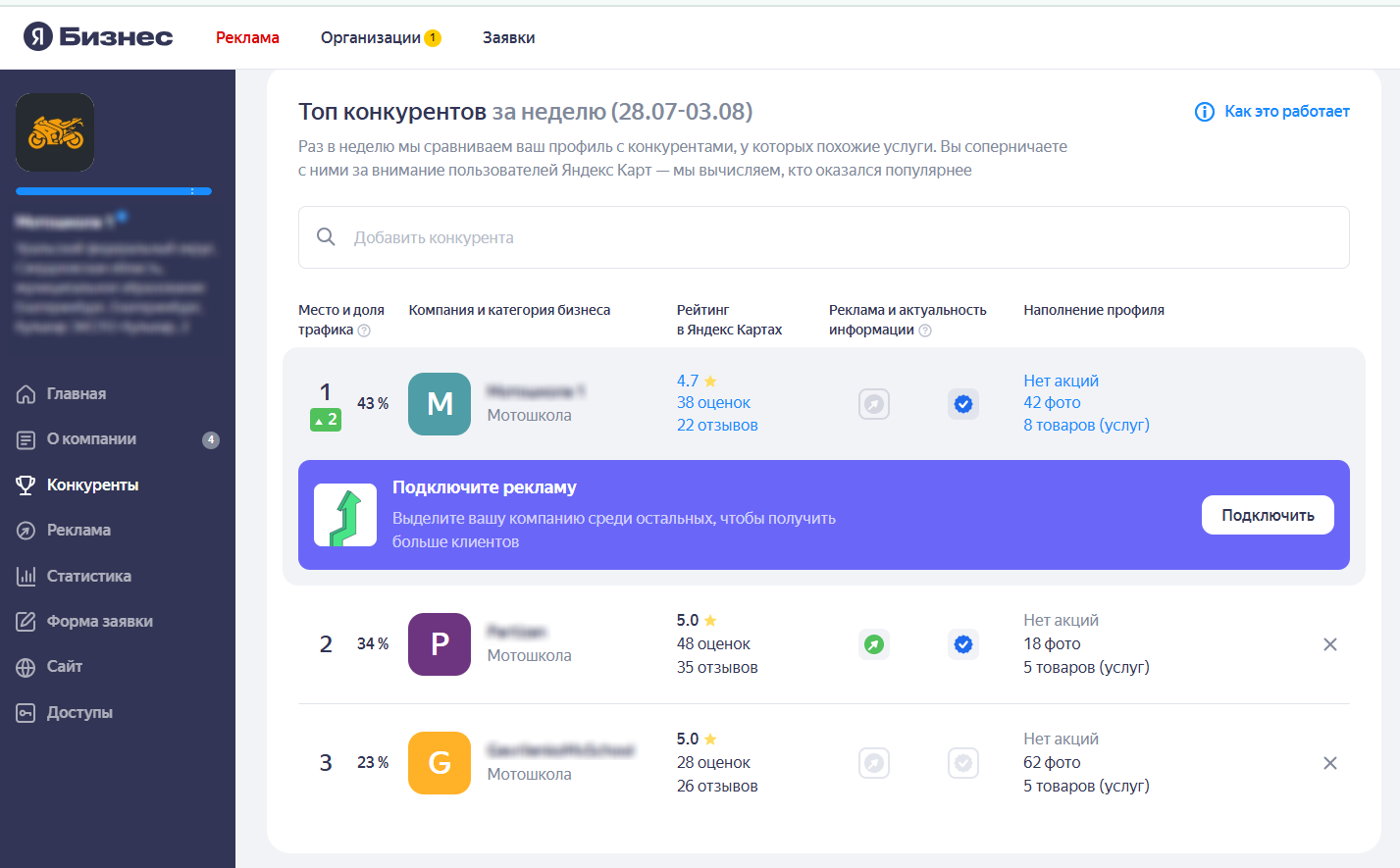This screenshot has height=868, width=1400.
Task: Click the magnifier icon in competitor search
Action: click(x=326, y=237)
